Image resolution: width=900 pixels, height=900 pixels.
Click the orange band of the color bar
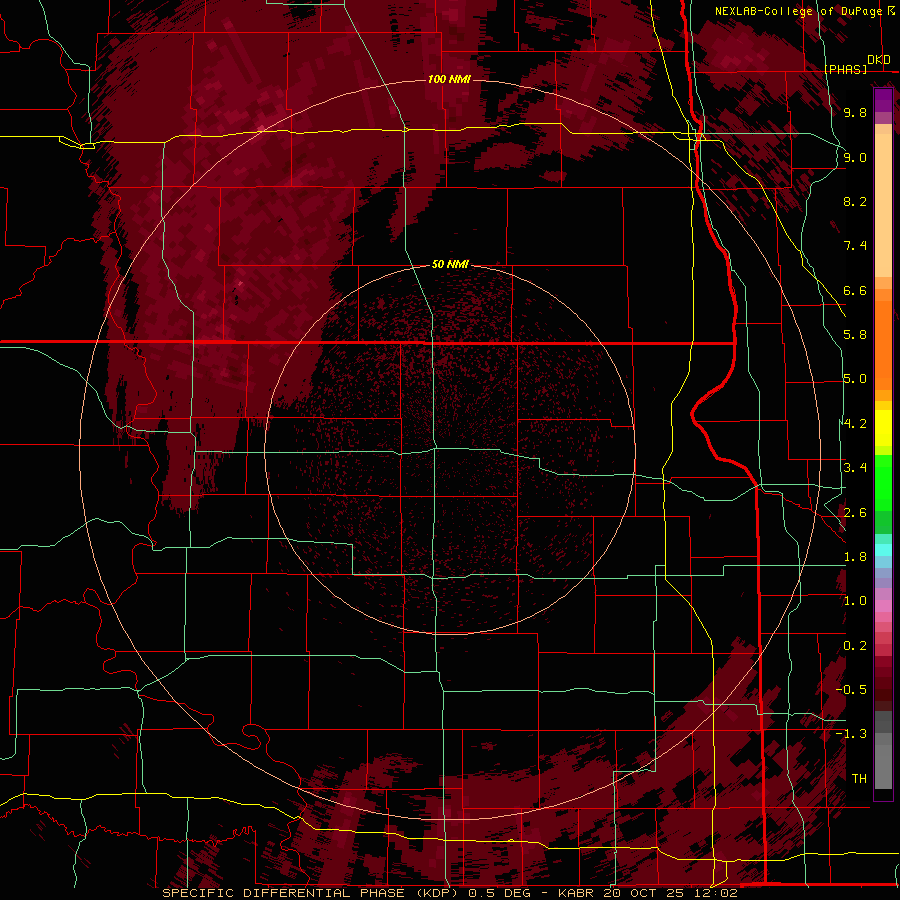point(883,344)
